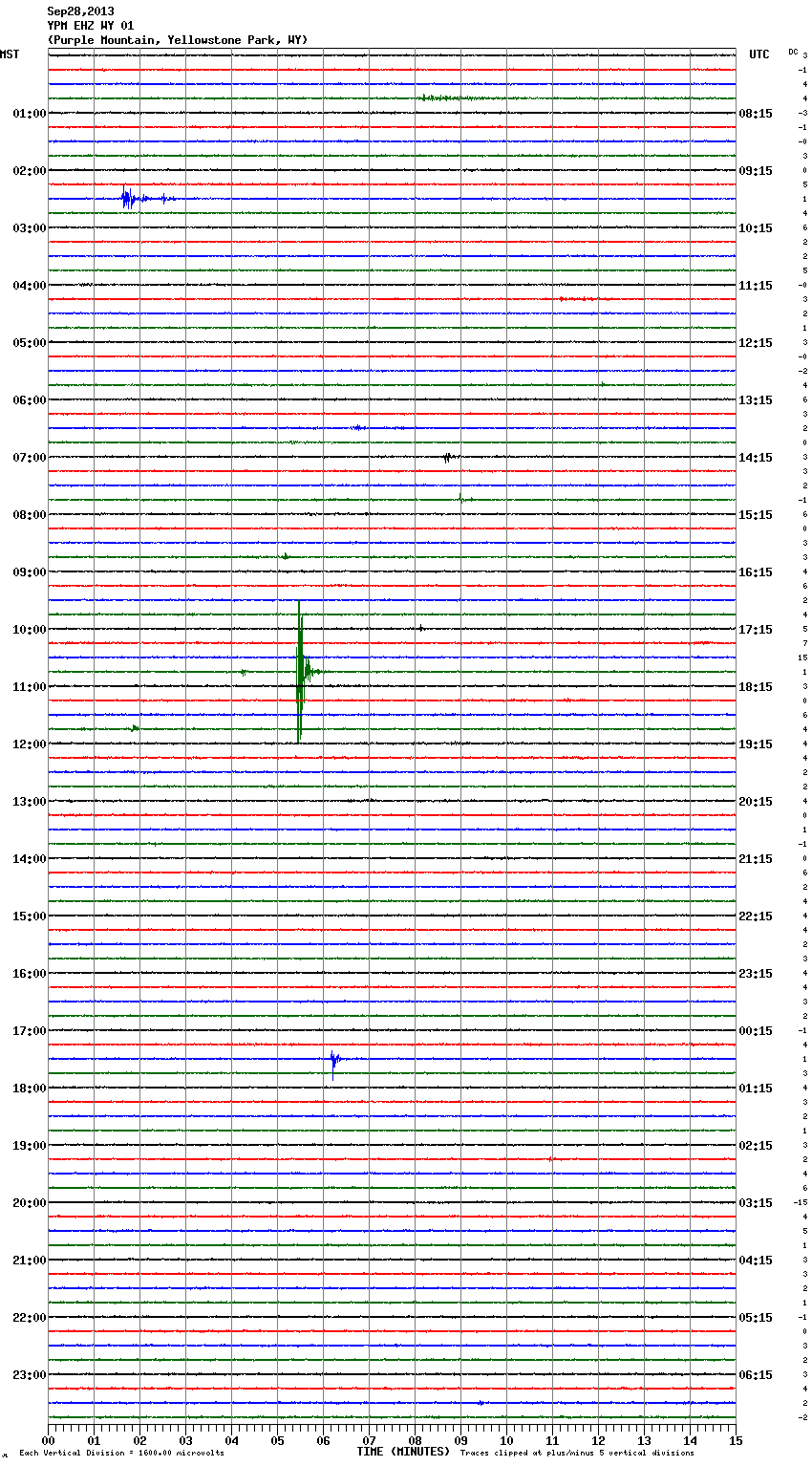
Task: Select the 16:00 MST time label
Action: (30, 974)
